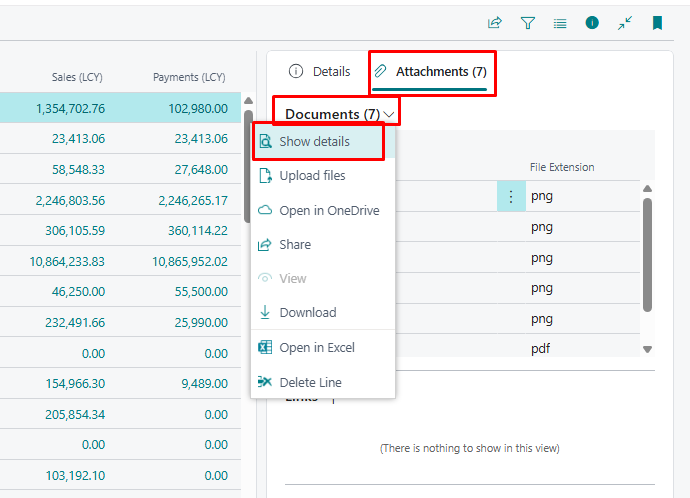Expand the Documents (7) dropdown chevron
This screenshot has width=690, height=498.
tap(389, 114)
